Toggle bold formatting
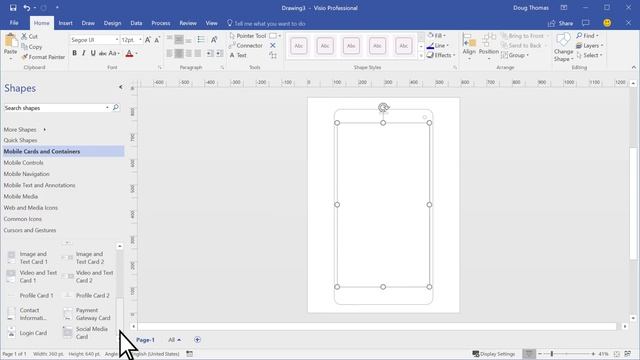 point(74,53)
